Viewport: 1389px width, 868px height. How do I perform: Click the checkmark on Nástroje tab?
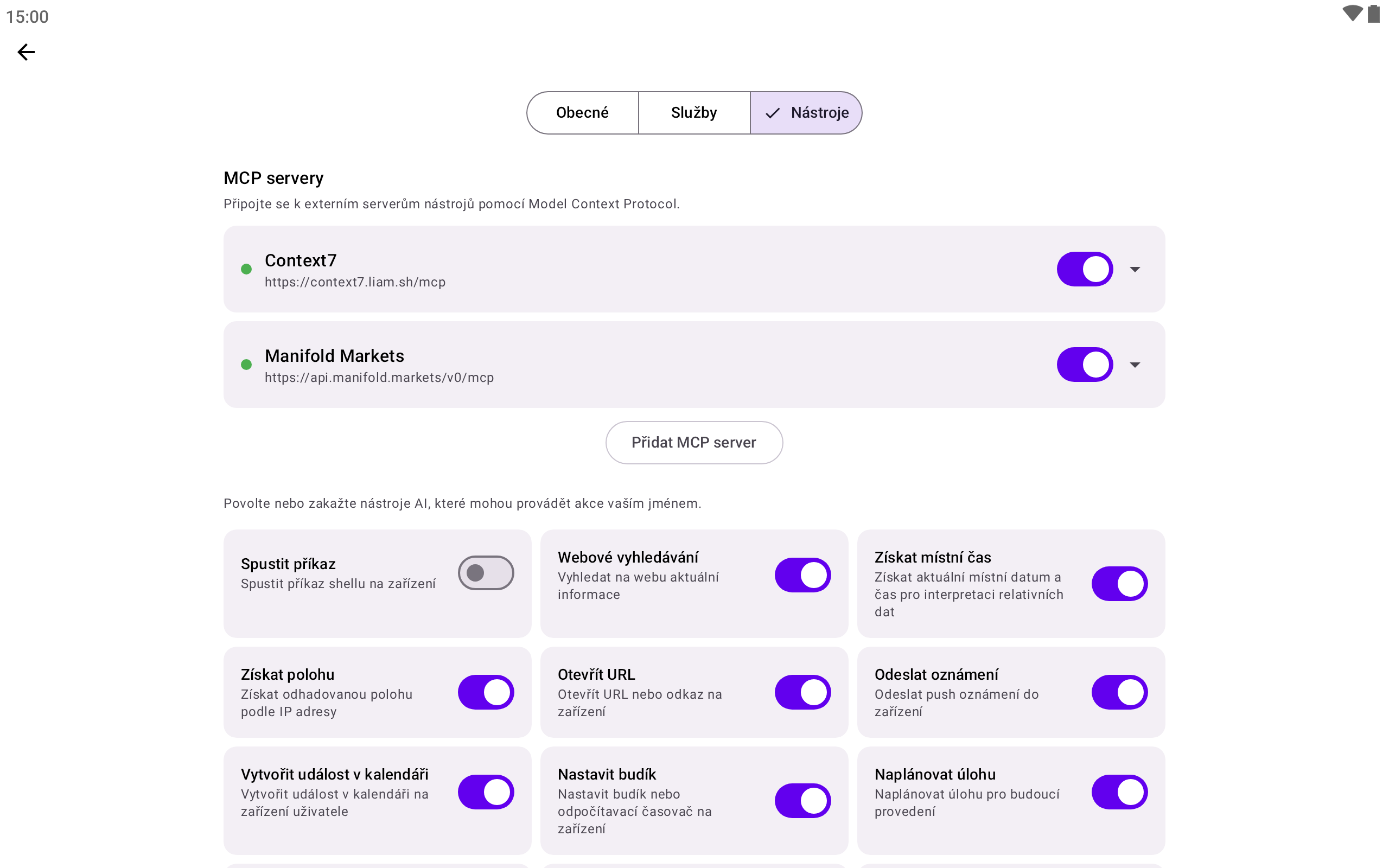[x=773, y=113]
